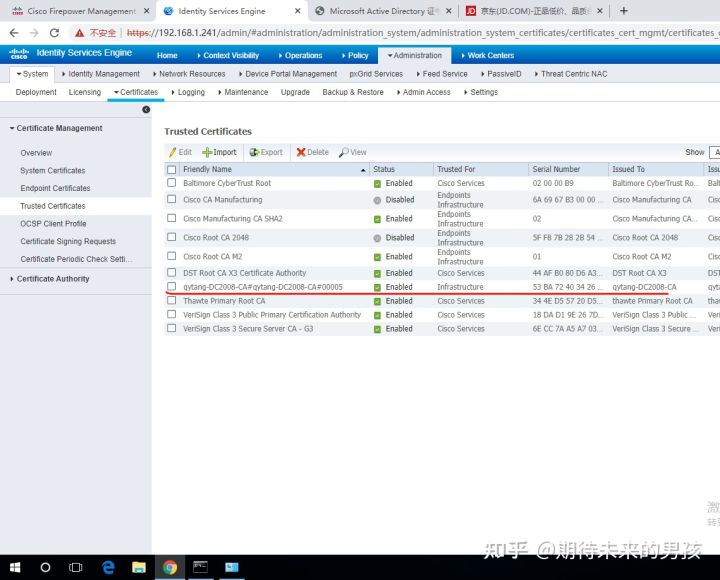720x580 pixels.
Task: Click the Chrome icon on the taskbar
Action: [x=170, y=568]
